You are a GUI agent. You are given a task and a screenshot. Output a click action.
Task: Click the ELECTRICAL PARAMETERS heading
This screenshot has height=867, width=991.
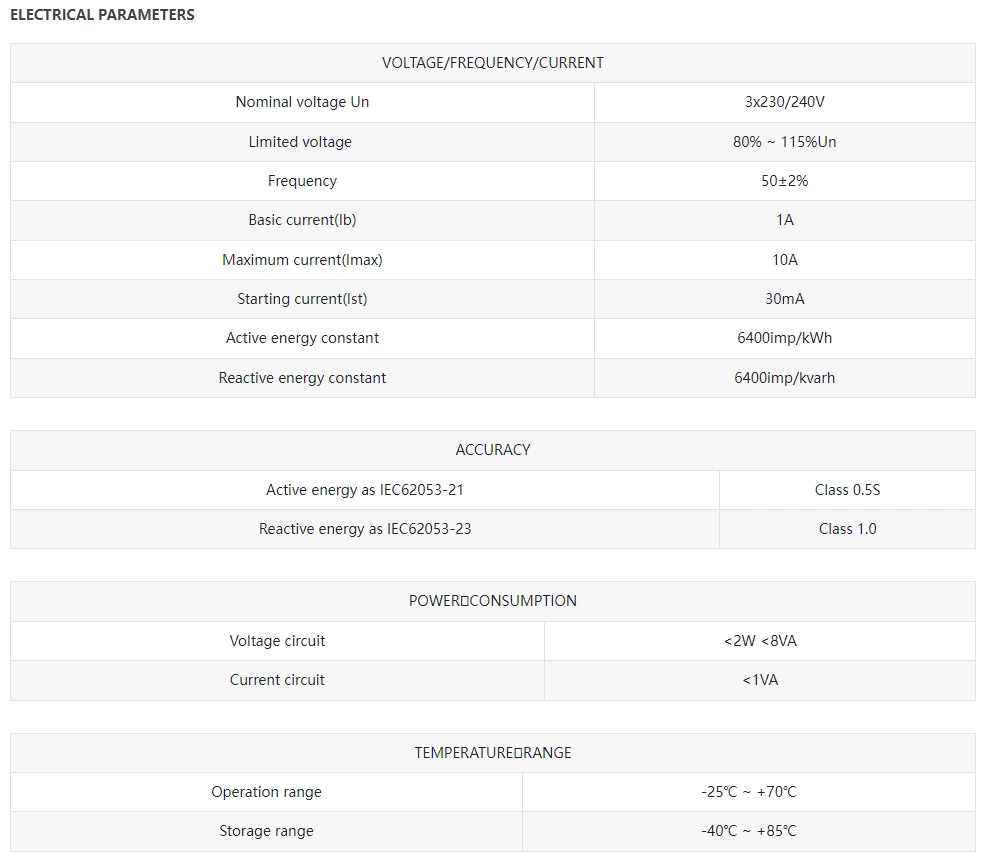point(102,15)
